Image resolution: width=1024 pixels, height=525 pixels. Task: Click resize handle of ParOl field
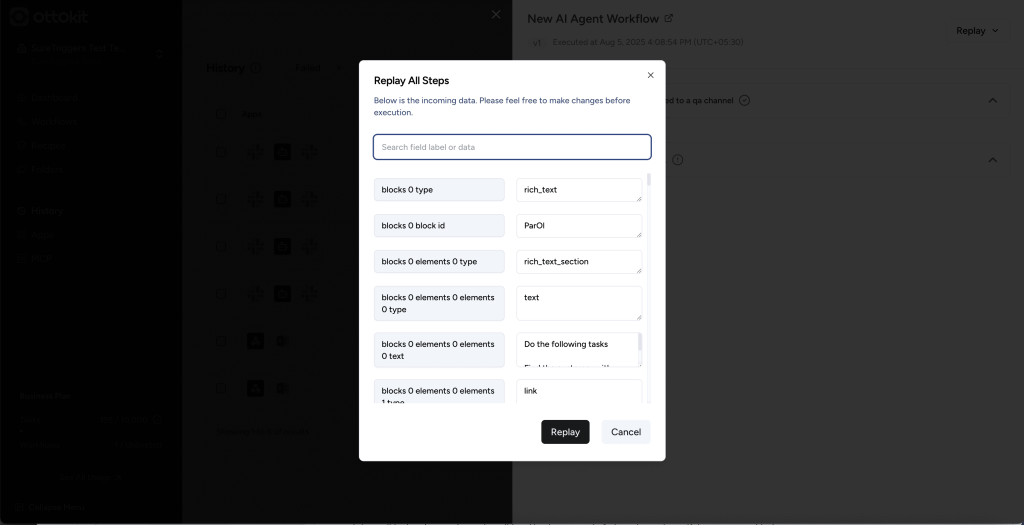click(x=638, y=234)
